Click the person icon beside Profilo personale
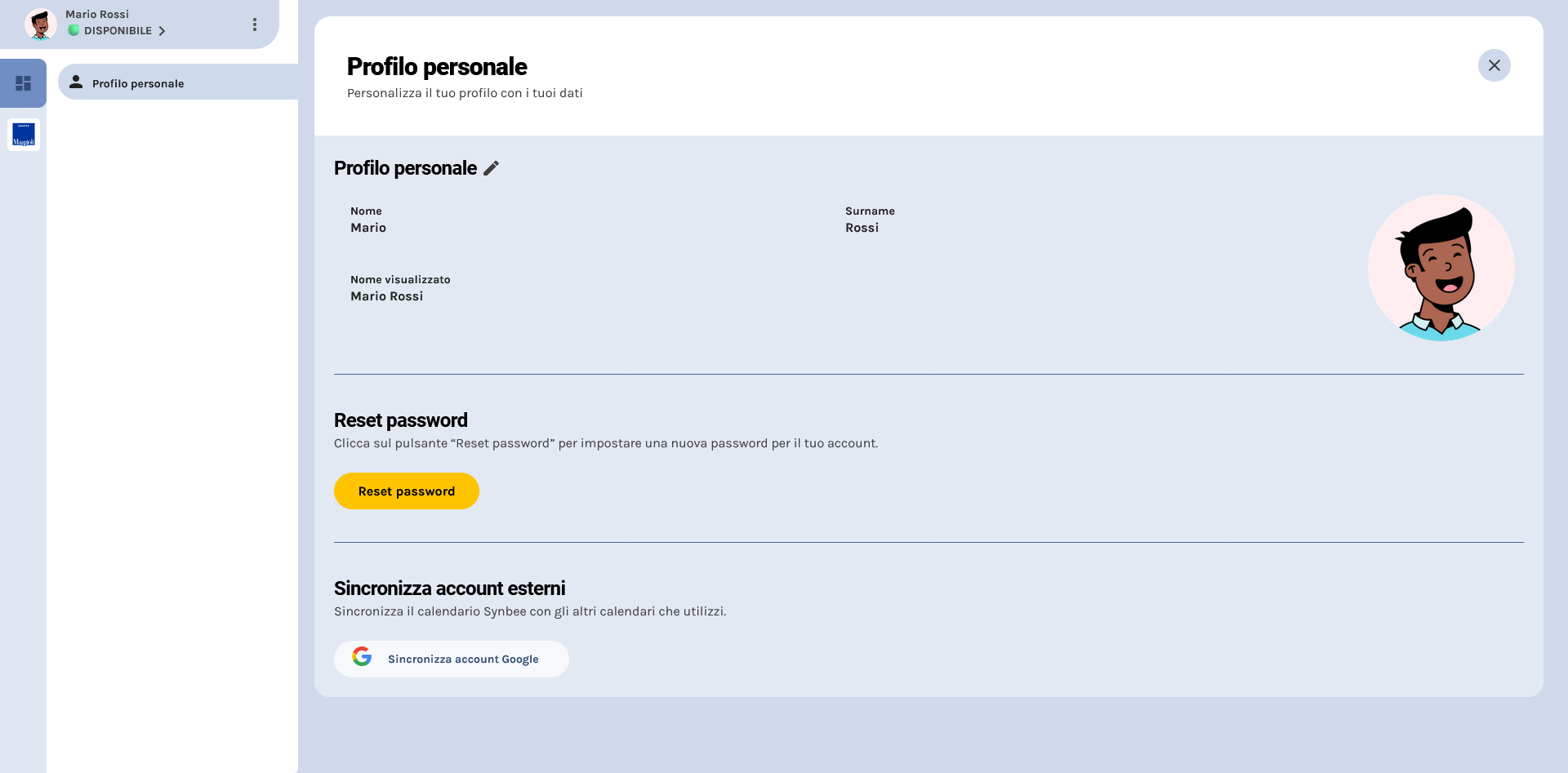1568x773 pixels. tap(76, 82)
